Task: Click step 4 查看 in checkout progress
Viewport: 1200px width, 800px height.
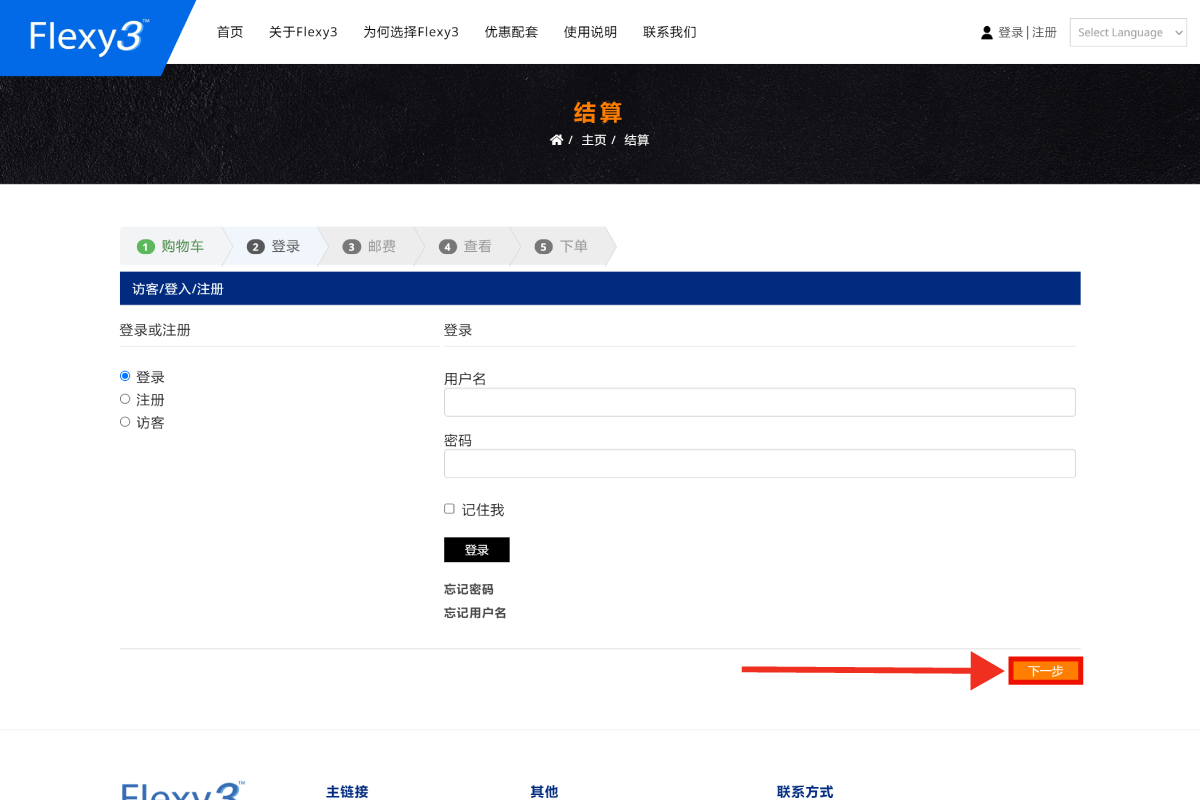Action: tap(465, 246)
